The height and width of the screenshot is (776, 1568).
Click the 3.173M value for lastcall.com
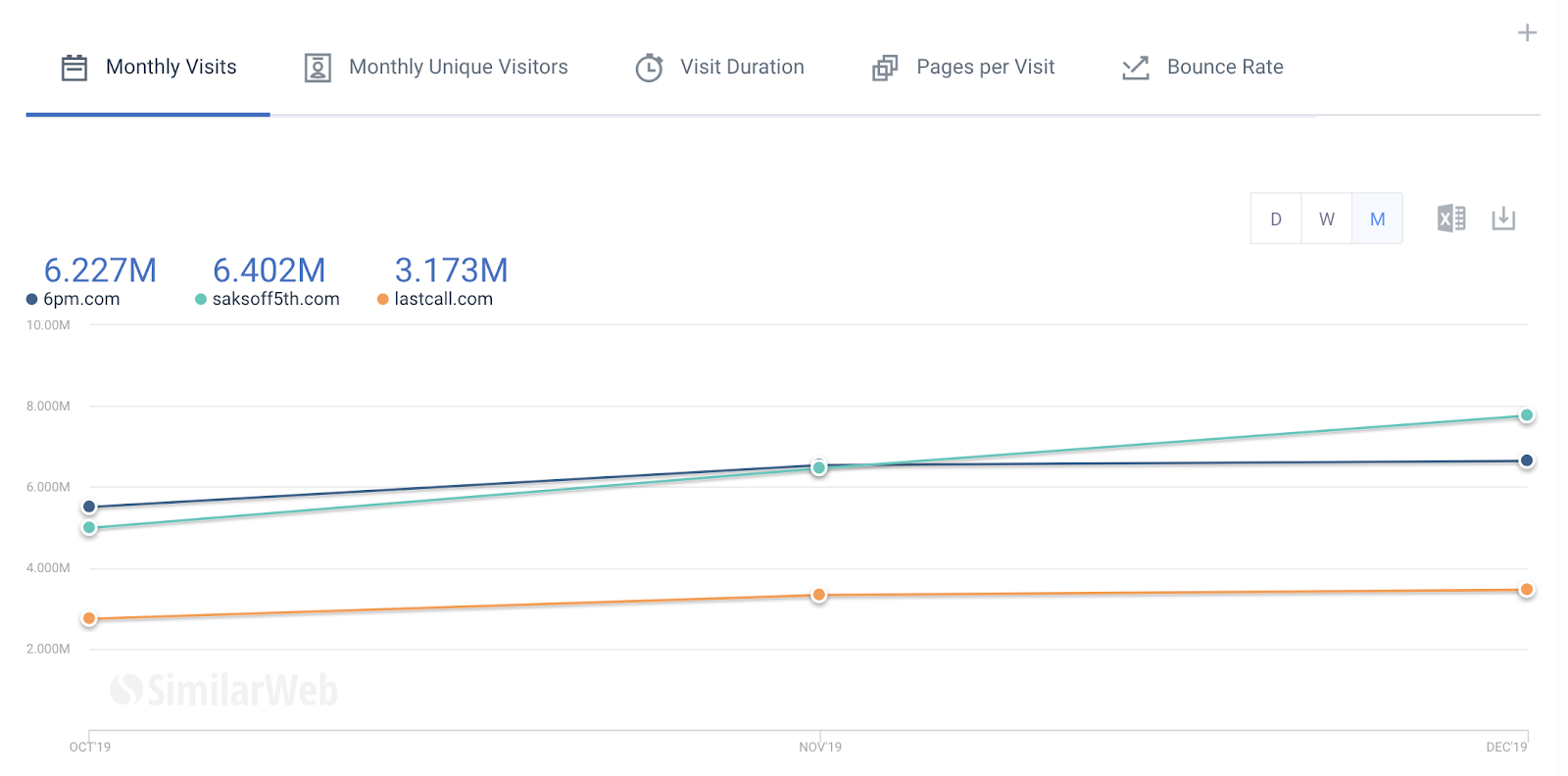point(451,269)
